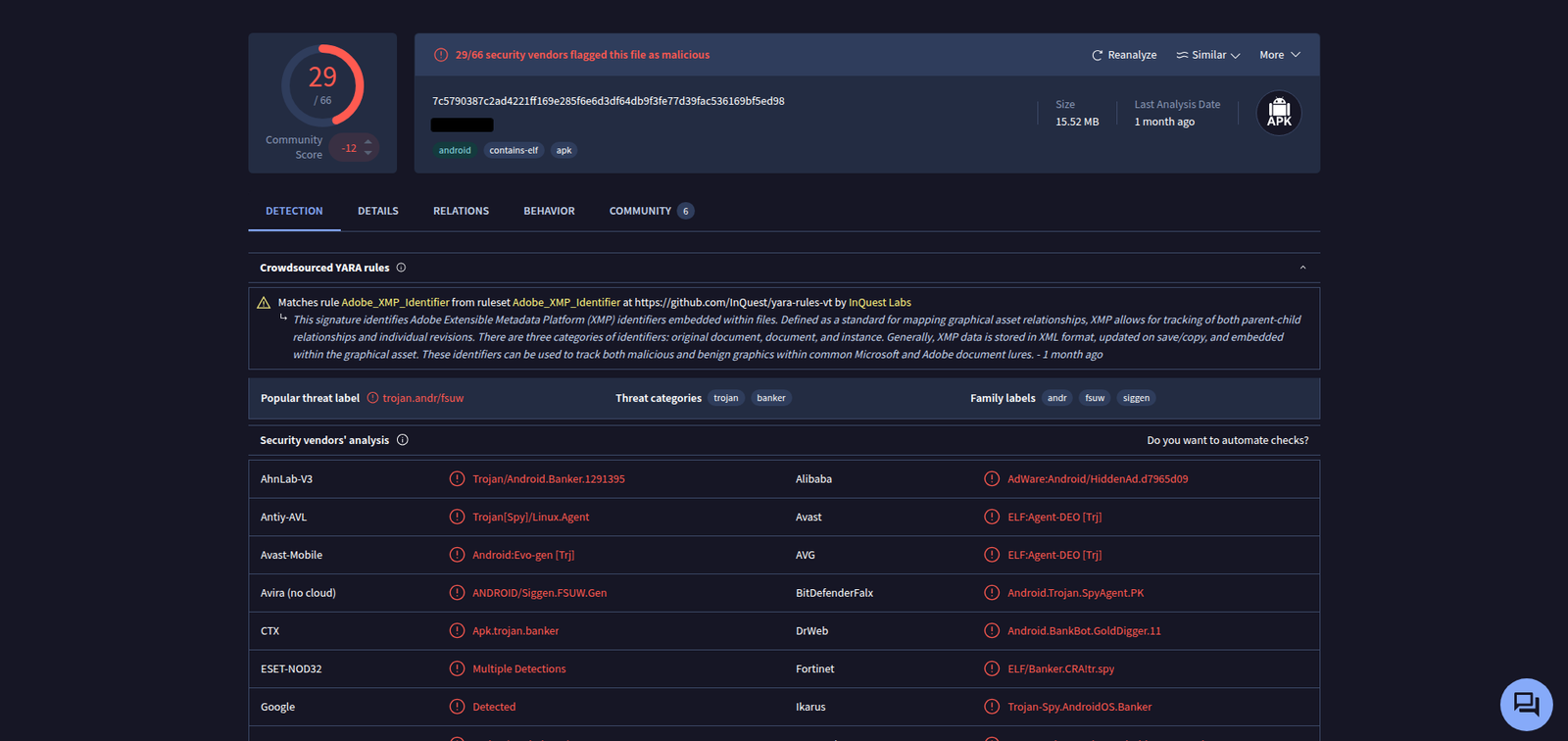Click the alert icon in the Fortinet row

coord(992,668)
